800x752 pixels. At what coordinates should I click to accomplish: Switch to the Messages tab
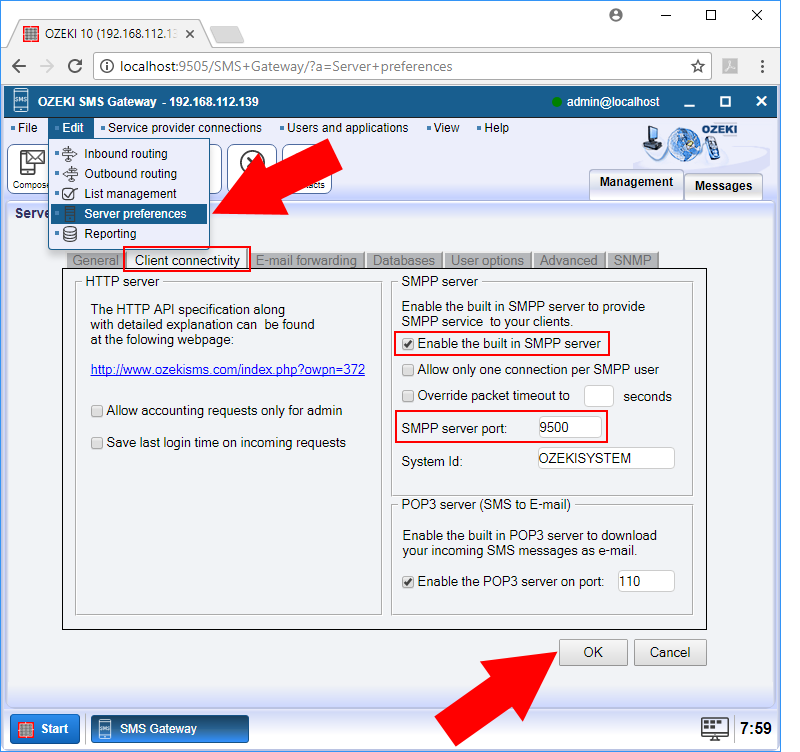[723, 186]
